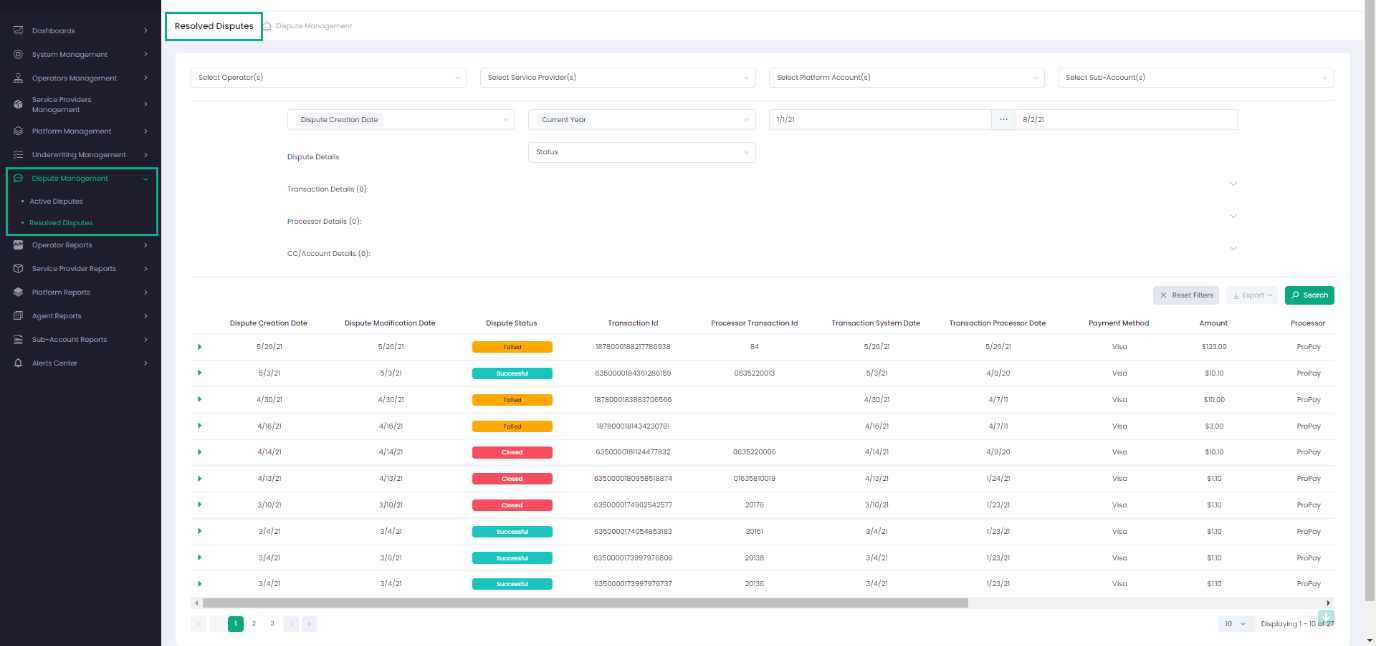The height and width of the screenshot is (646, 1376).
Task: Open the Select Operator(s) dropdown
Action: pyautogui.click(x=328, y=78)
